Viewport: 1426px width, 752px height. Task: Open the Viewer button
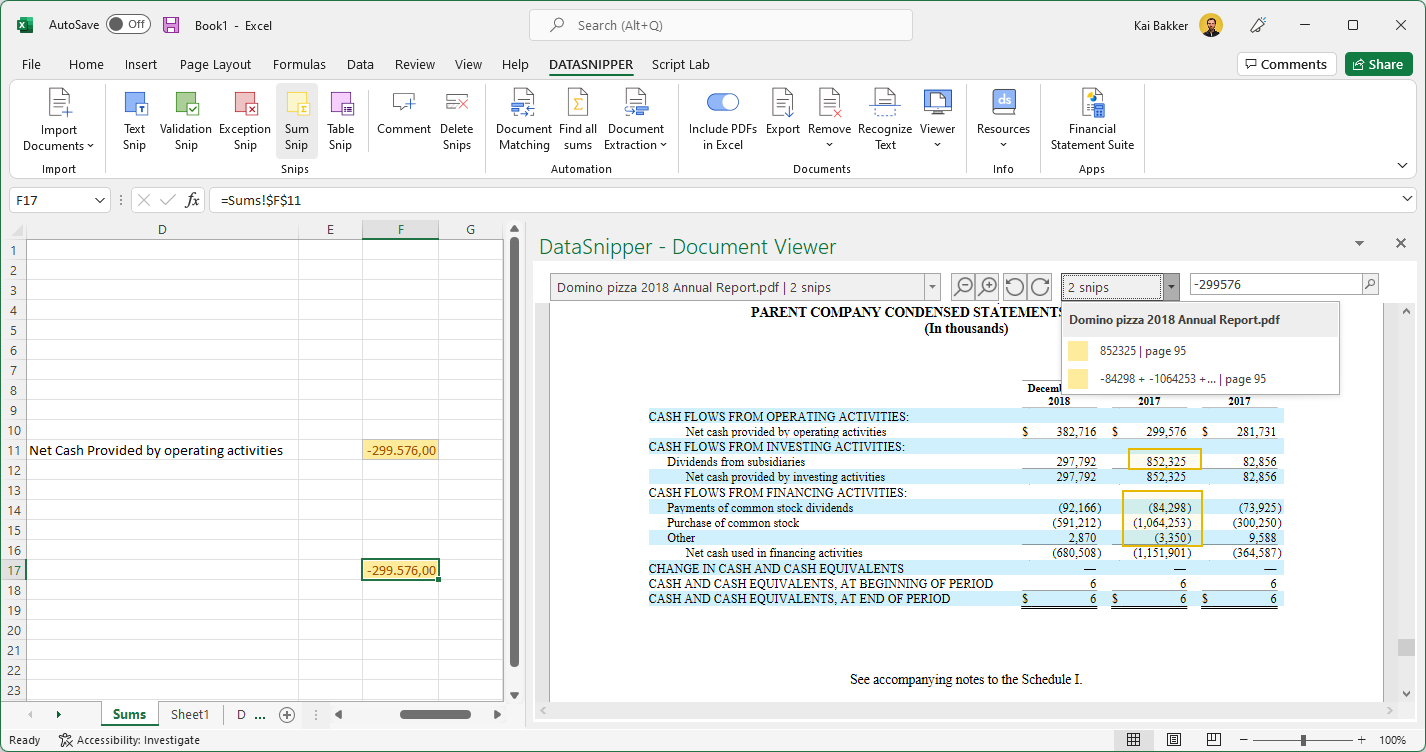938,120
